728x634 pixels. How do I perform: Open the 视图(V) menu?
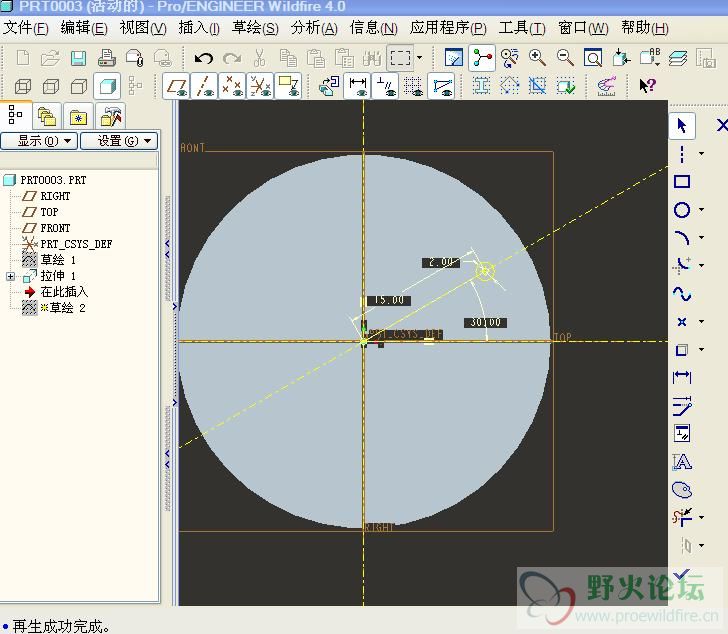pyautogui.click(x=143, y=28)
